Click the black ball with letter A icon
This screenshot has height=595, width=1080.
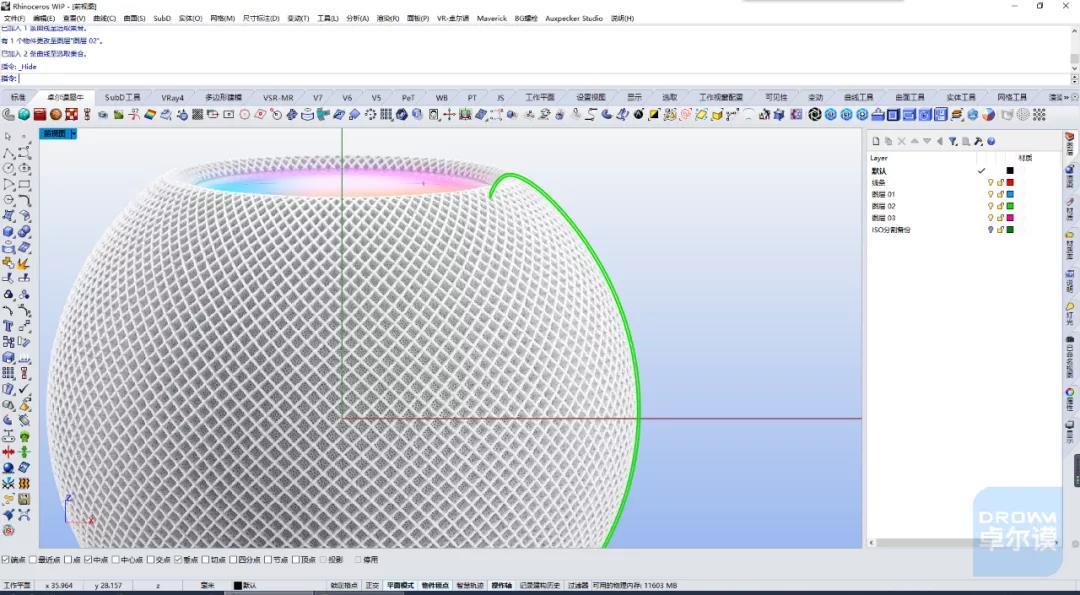tap(639, 114)
